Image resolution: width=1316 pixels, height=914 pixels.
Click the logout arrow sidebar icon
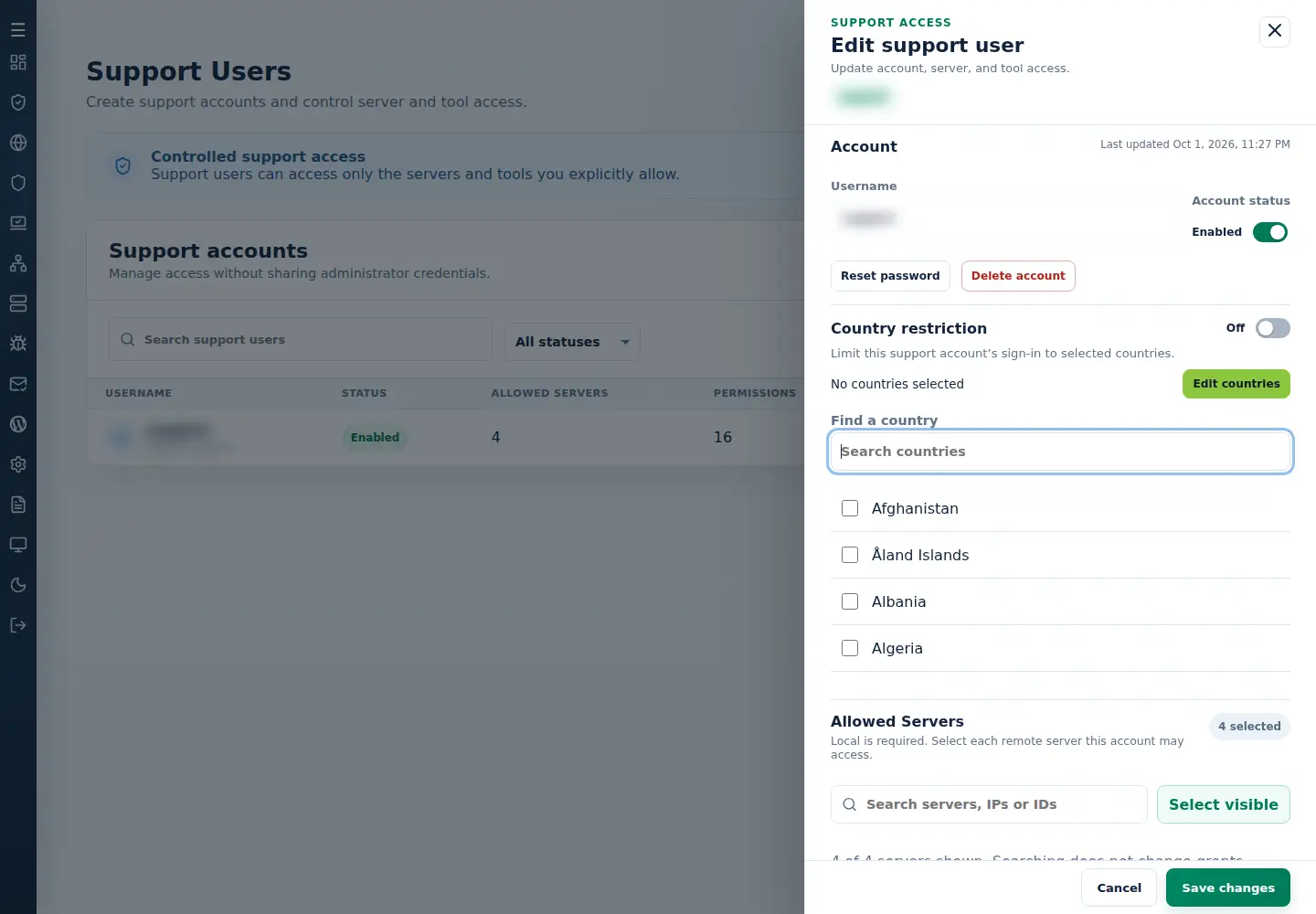click(18, 625)
